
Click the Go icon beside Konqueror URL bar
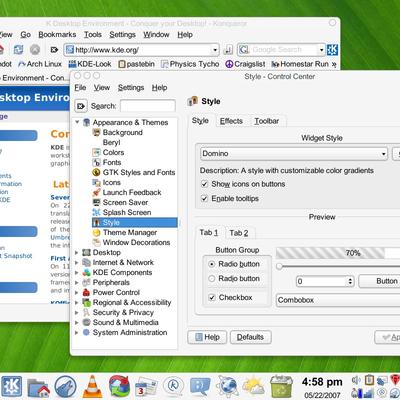coord(228,50)
